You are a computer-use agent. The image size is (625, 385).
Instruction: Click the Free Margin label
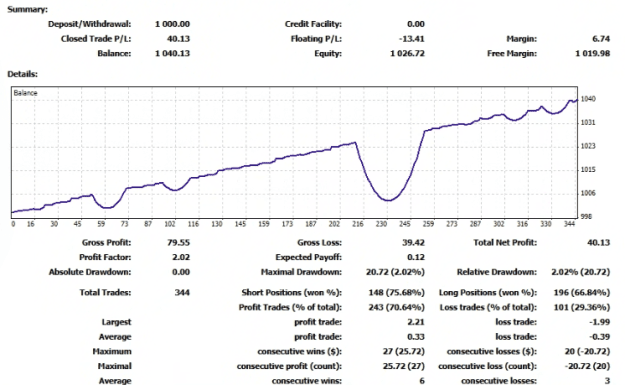pyautogui.click(x=512, y=53)
